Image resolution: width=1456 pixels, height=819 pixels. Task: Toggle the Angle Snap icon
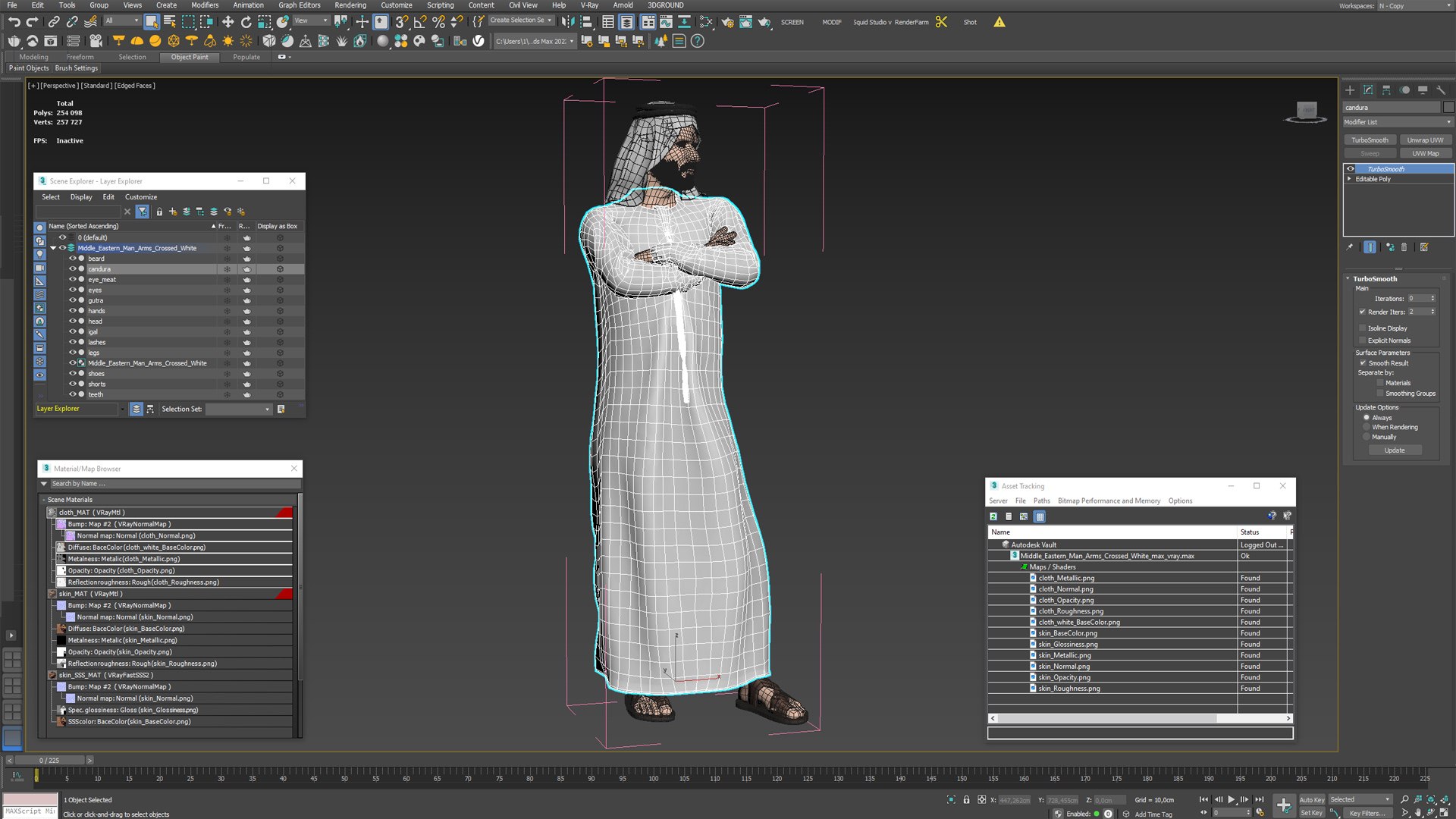[420, 22]
